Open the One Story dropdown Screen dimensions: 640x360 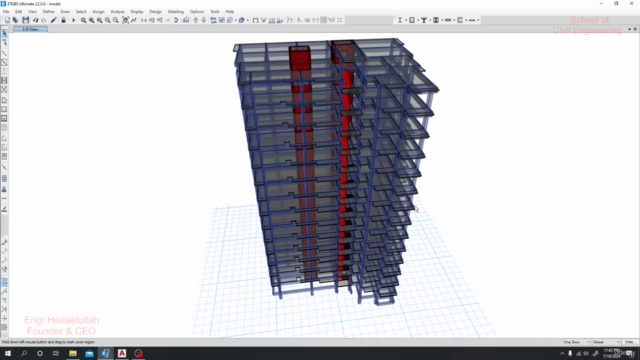pos(576,342)
